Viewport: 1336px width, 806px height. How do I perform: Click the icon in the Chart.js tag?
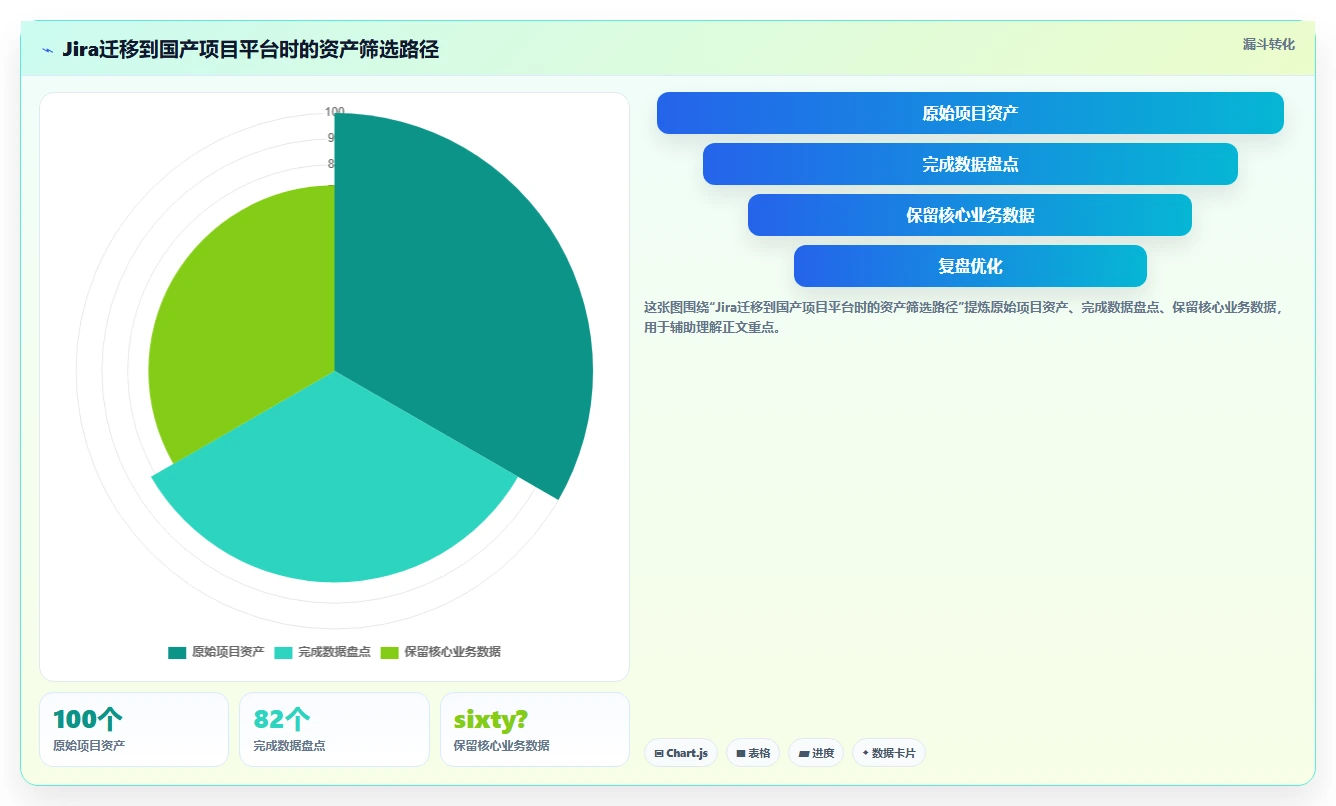[659, 753]
